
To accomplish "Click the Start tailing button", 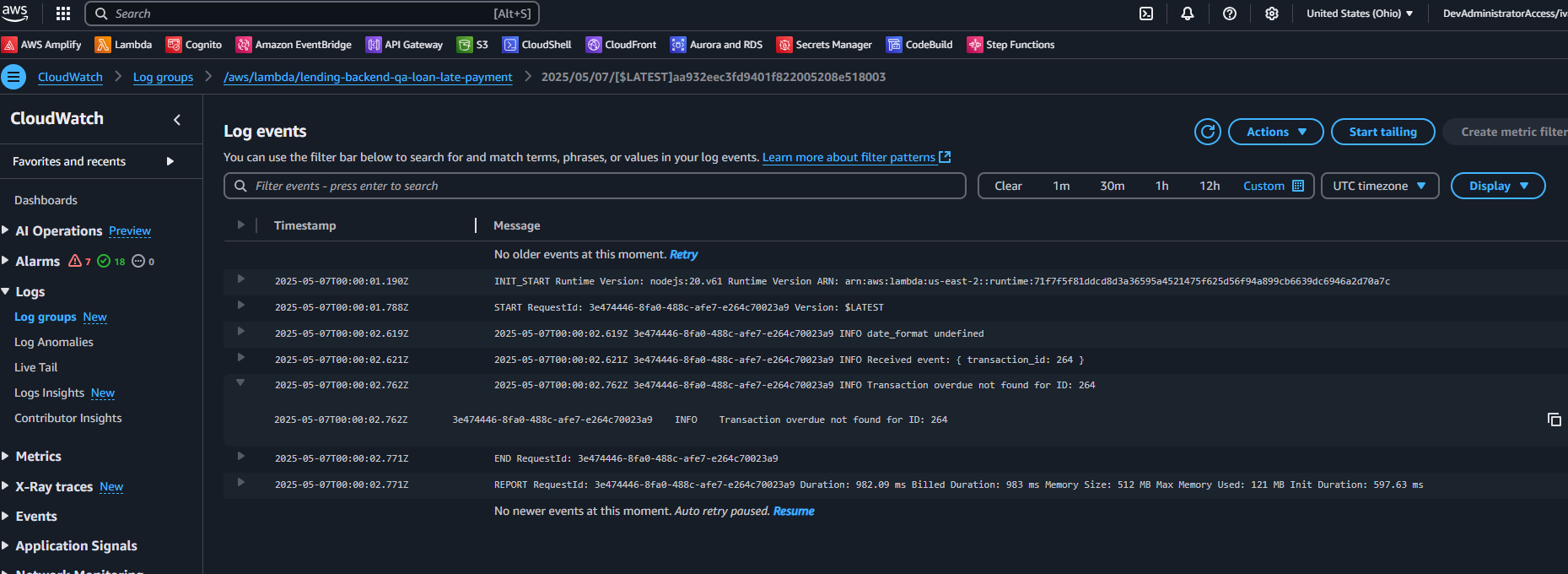I will pos(1382,132).
